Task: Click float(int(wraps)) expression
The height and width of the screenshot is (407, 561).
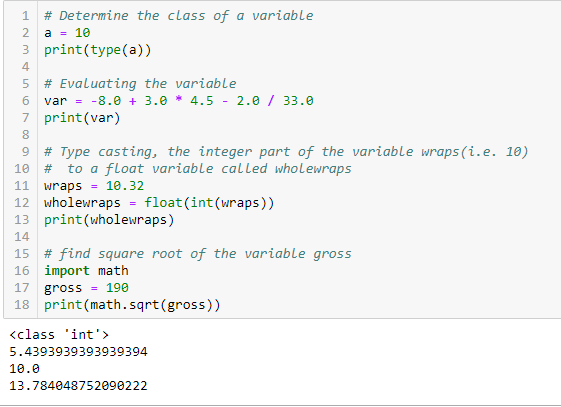Action: 209,203
